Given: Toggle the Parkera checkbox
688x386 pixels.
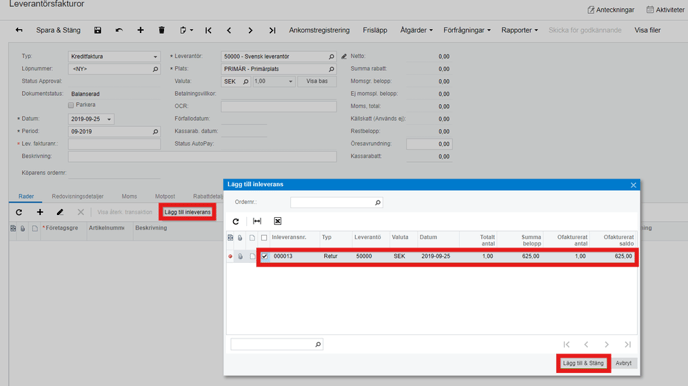Looking at the screenshot, I should (x=71, y=105).
